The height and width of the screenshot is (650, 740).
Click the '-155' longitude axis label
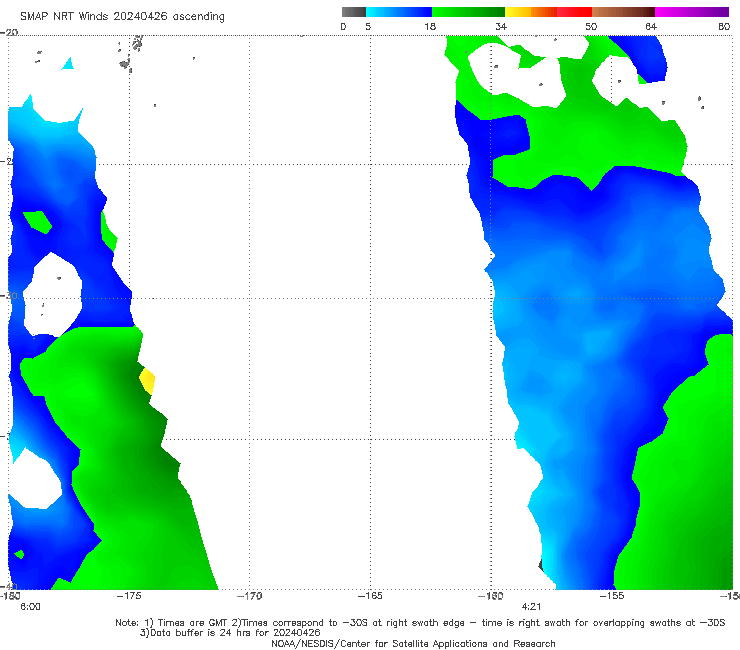(x=612, y=596)
